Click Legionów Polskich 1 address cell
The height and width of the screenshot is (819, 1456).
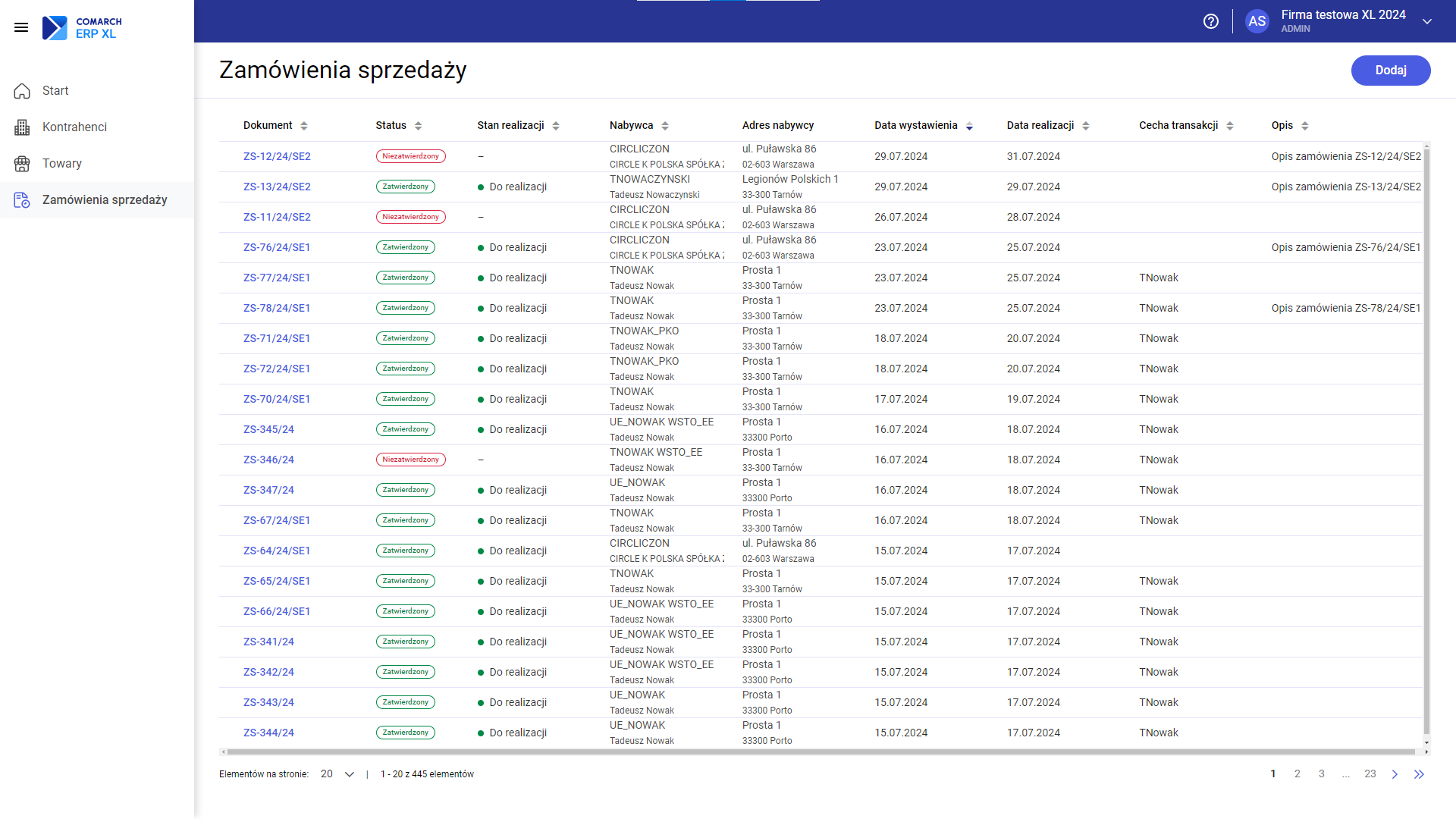pyautogui.click(x=790, y=180)
